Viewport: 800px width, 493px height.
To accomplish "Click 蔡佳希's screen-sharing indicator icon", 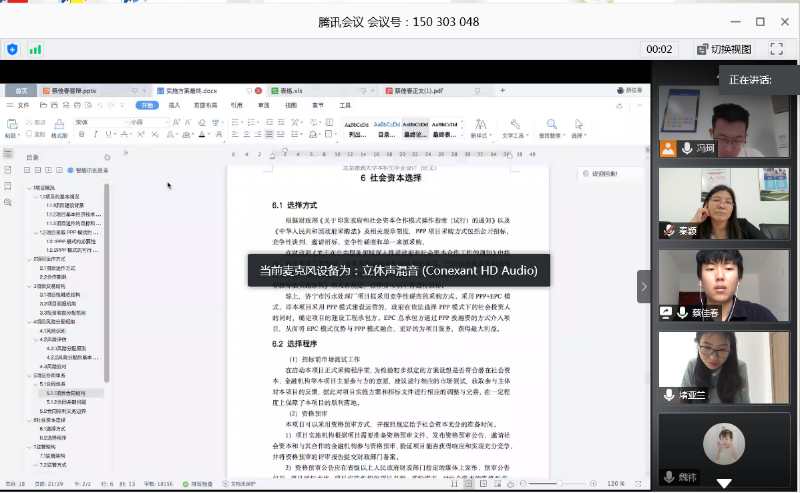I will (x=668, y=312).
